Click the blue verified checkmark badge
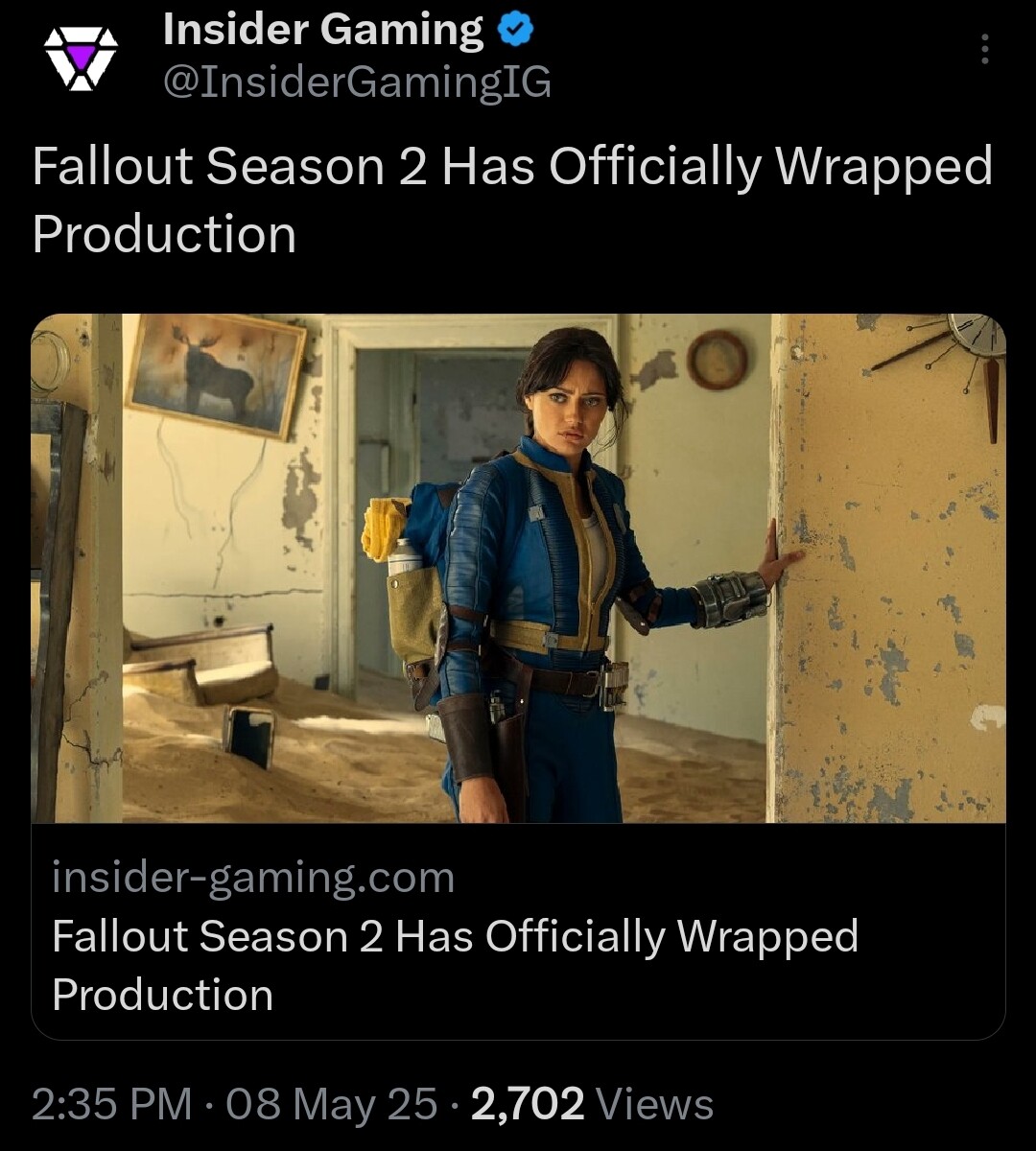1036x1151 pixels. 517,31
